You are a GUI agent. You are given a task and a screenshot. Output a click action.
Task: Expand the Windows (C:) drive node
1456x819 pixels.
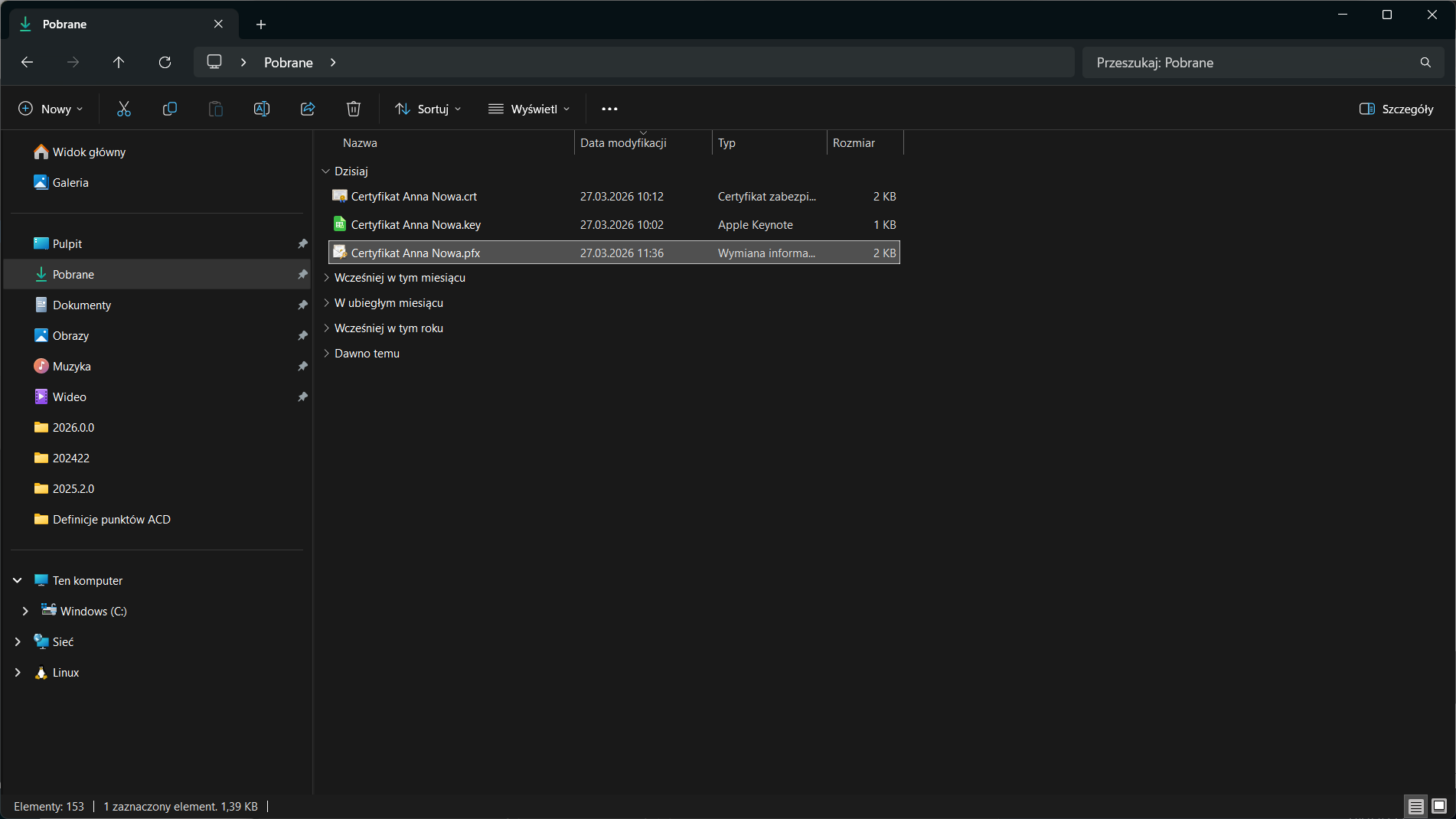tap(25, 611)
